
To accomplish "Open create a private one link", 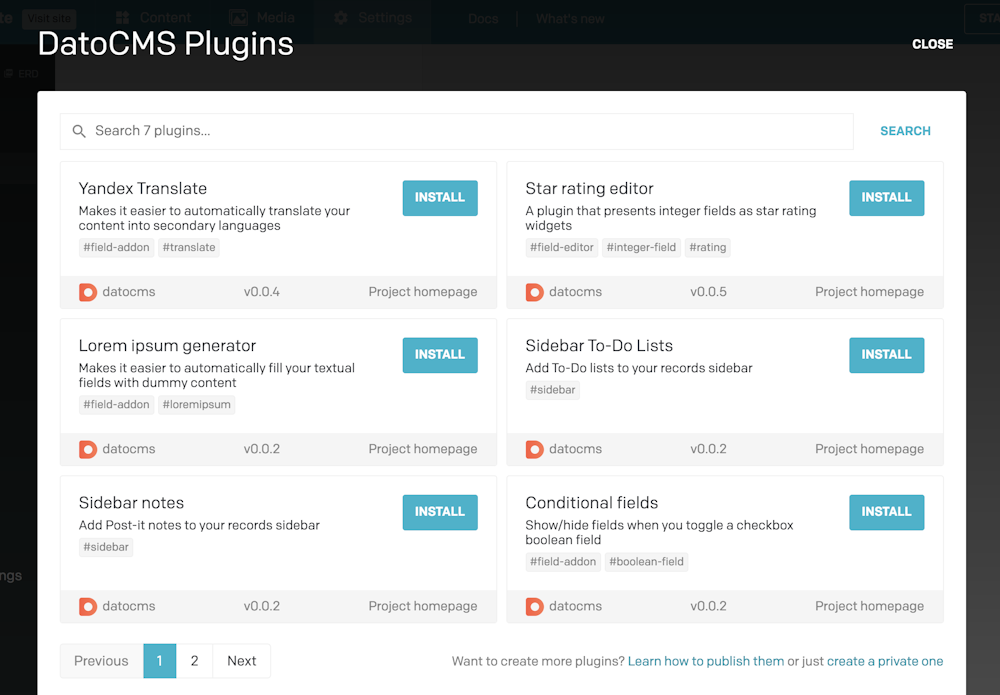I will point(885,661).
